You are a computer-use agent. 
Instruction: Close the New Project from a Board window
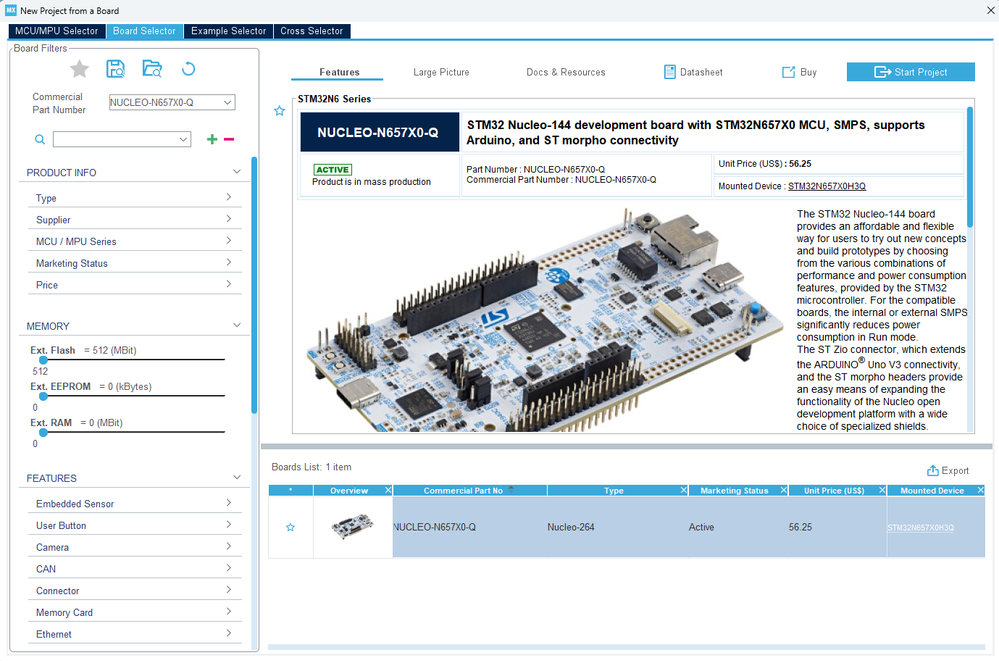point(990,10)
